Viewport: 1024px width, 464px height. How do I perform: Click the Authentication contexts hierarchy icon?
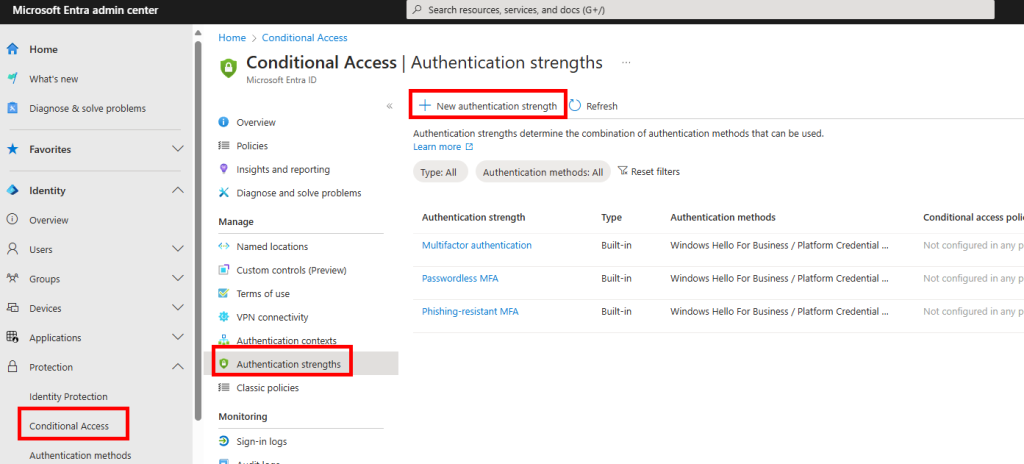224,340
